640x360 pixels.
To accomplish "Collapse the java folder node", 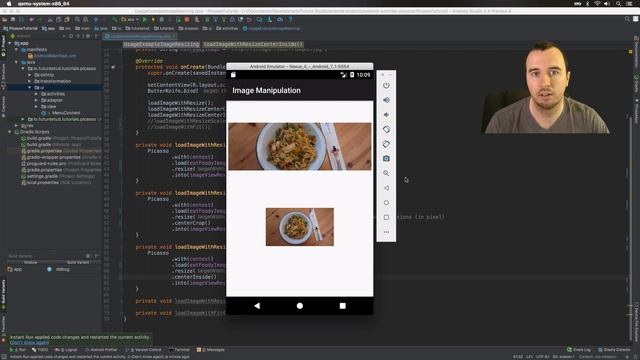I will [17, 62].
